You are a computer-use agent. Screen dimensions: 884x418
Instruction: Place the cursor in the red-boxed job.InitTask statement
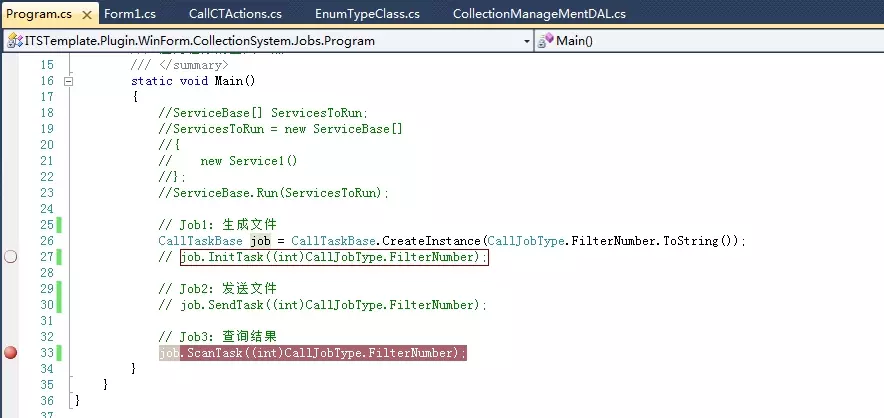[x=334, y=257]
